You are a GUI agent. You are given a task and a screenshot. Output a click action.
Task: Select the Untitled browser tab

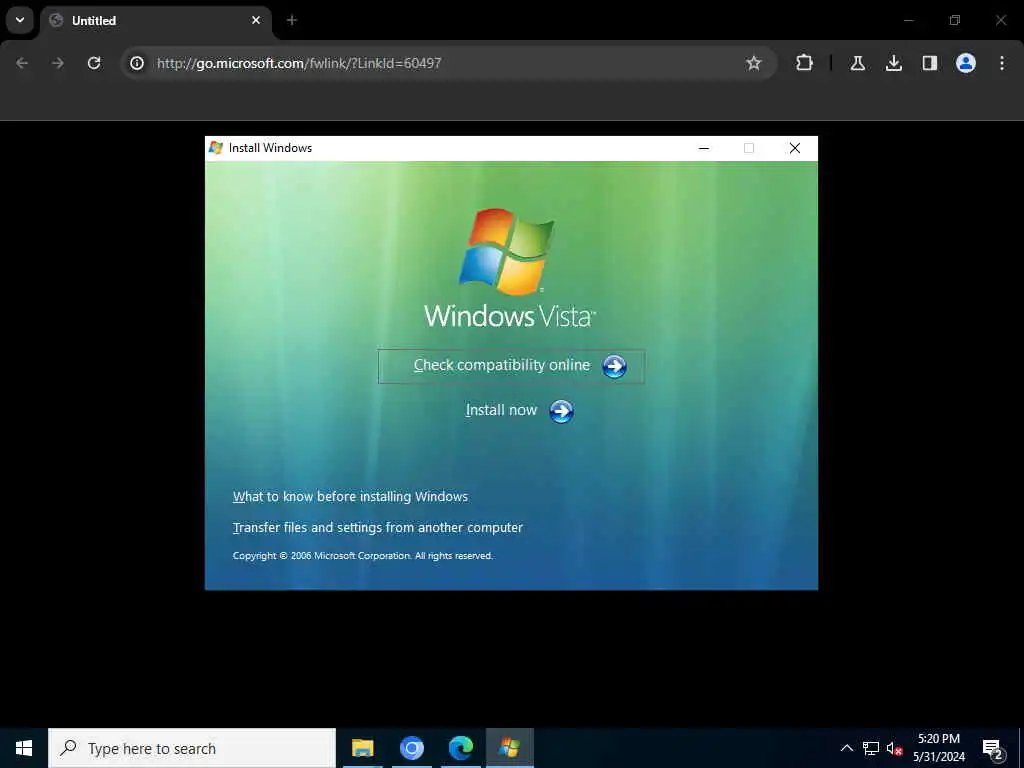[157, 20]
